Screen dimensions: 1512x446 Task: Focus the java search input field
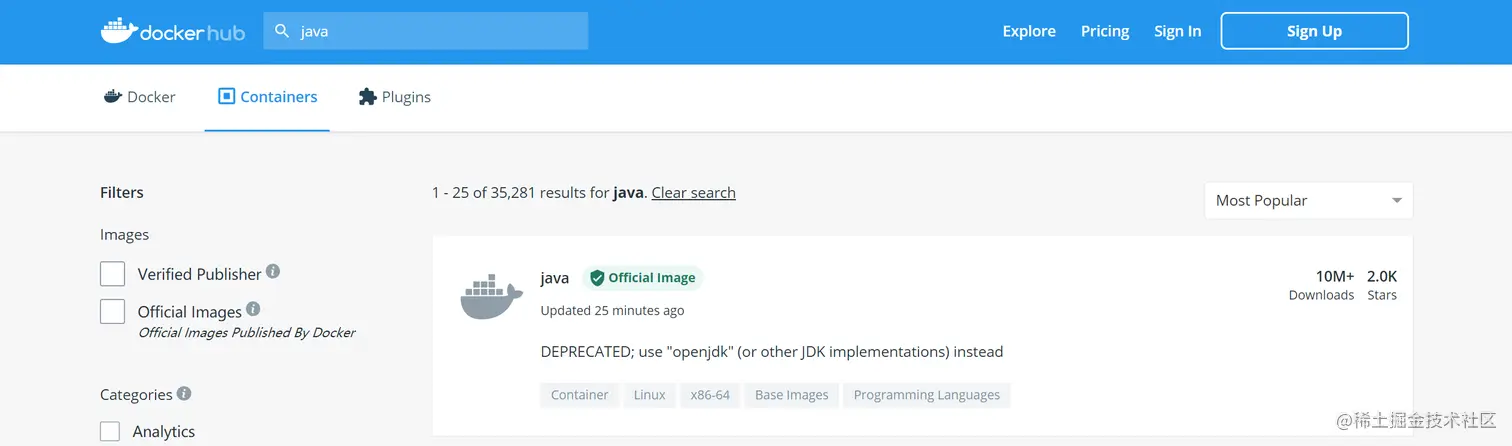(426, 31)
